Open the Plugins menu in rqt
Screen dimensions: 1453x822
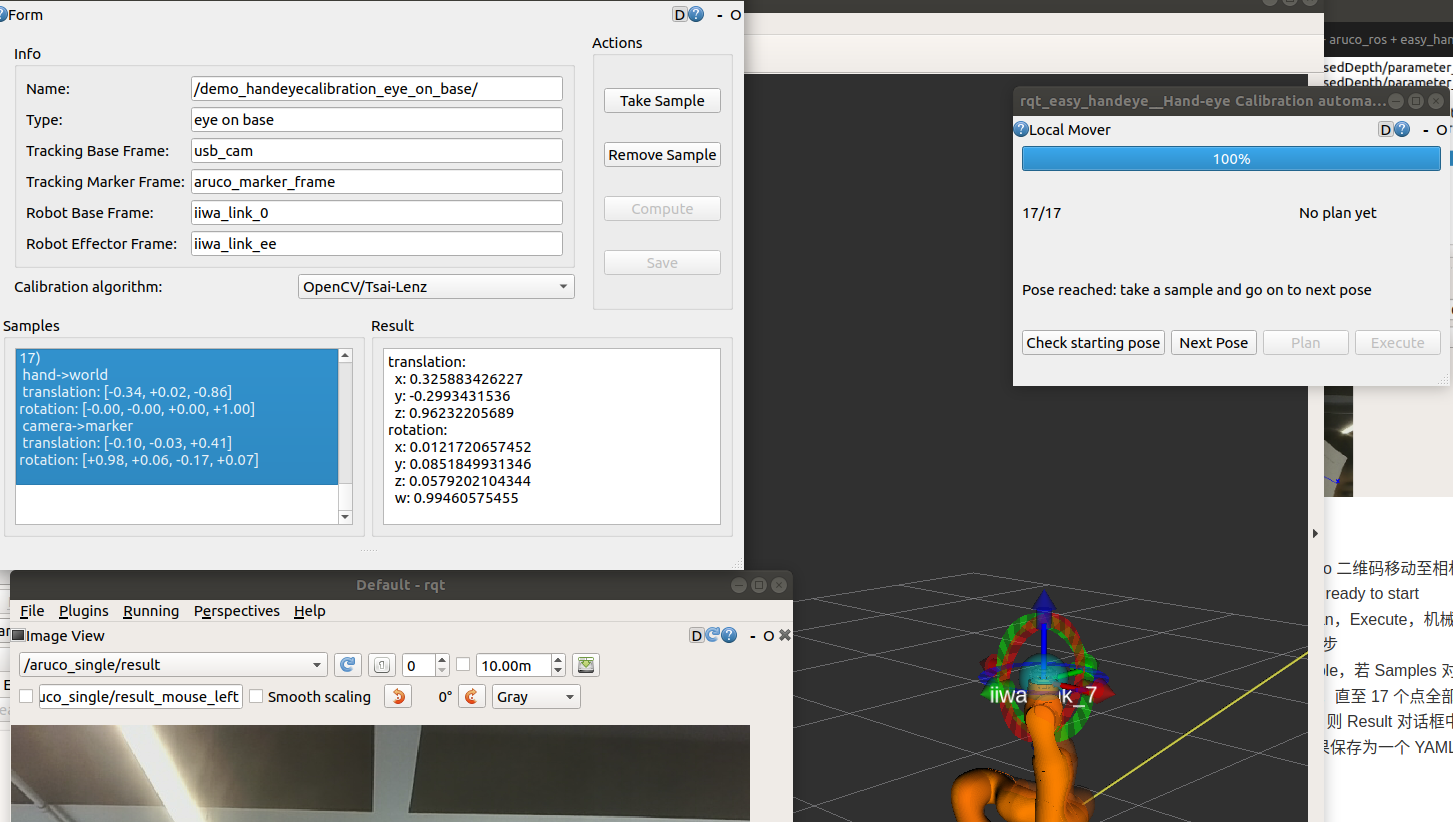tap(83, 611)
